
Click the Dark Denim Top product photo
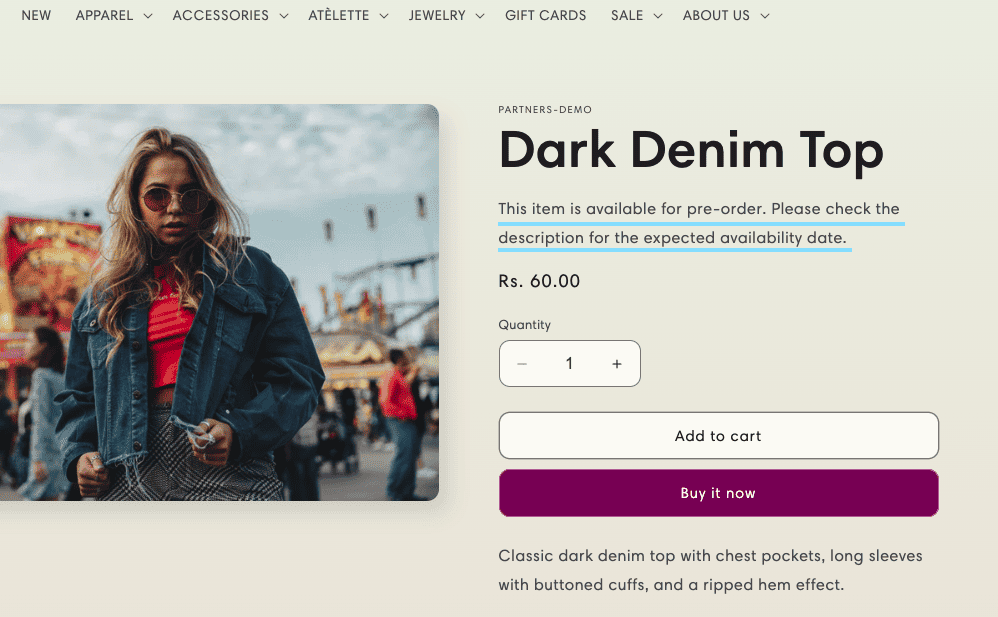(219, 302)
